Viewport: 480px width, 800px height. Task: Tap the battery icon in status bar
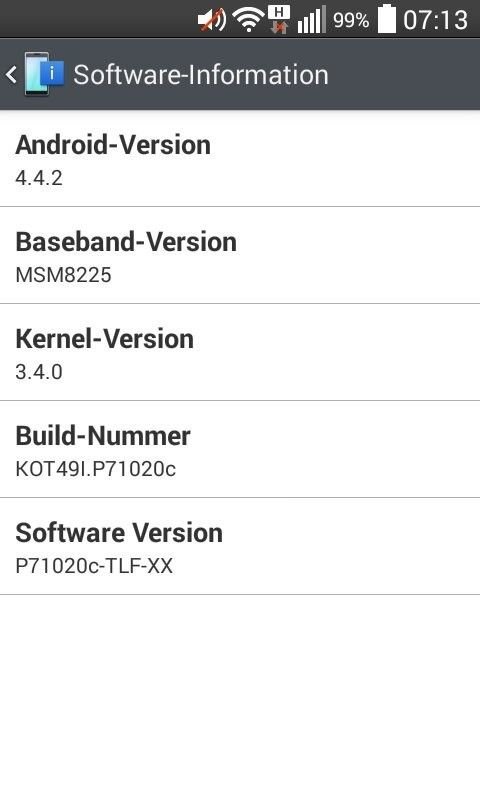[387, 19]
